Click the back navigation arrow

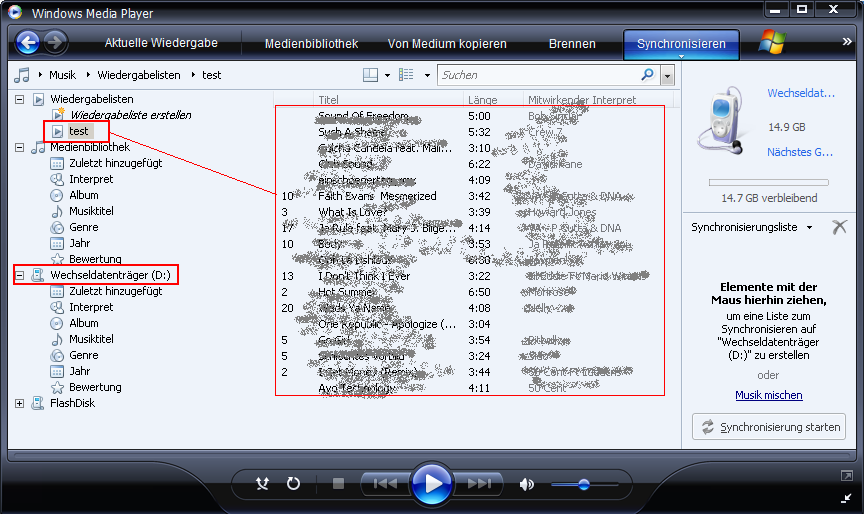click(x=28, y=42)
